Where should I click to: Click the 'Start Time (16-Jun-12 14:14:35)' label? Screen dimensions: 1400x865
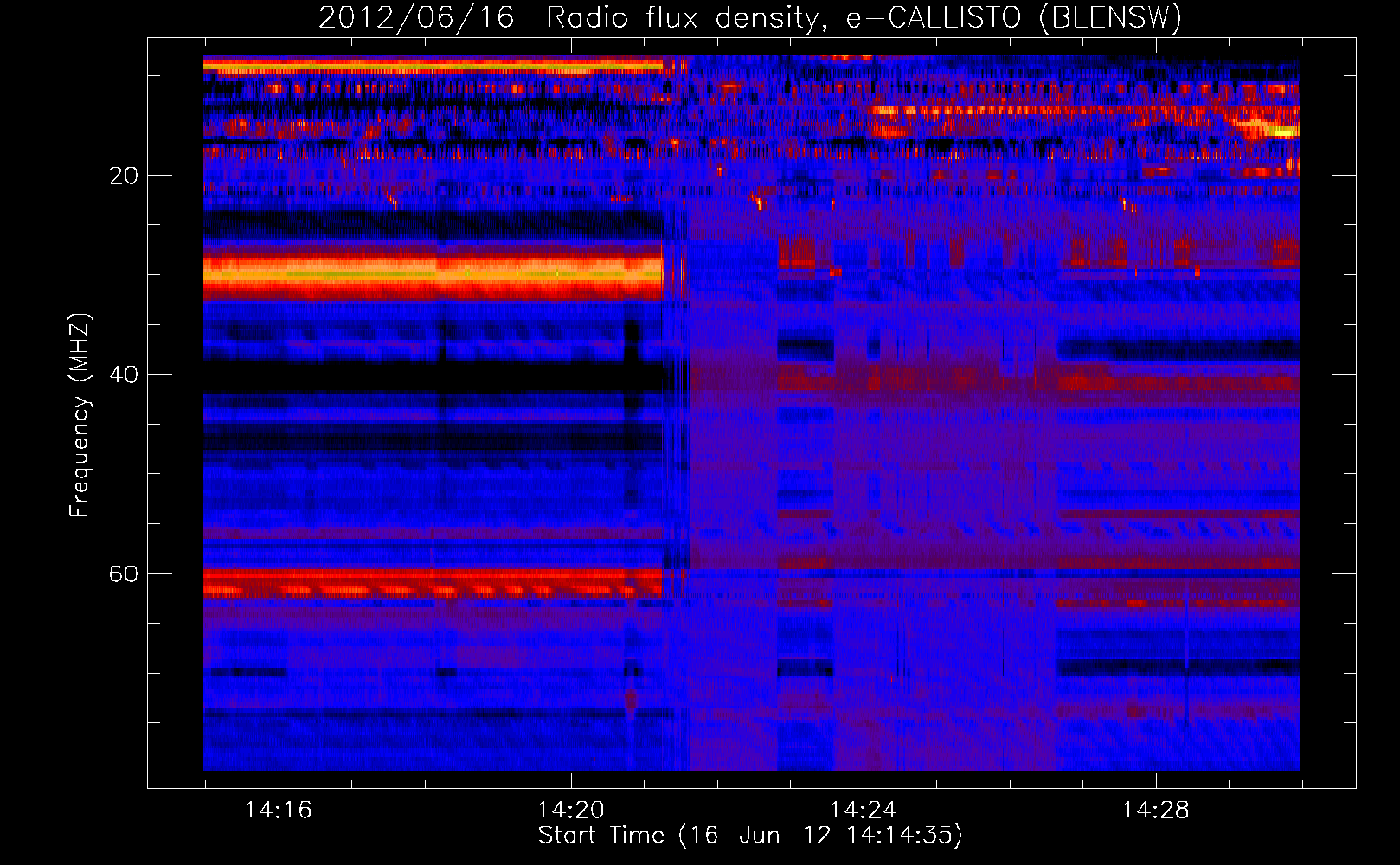point(750,836)
